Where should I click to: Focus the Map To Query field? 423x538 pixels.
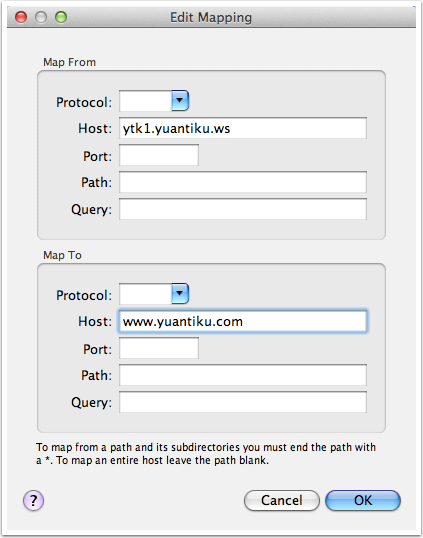243,402
